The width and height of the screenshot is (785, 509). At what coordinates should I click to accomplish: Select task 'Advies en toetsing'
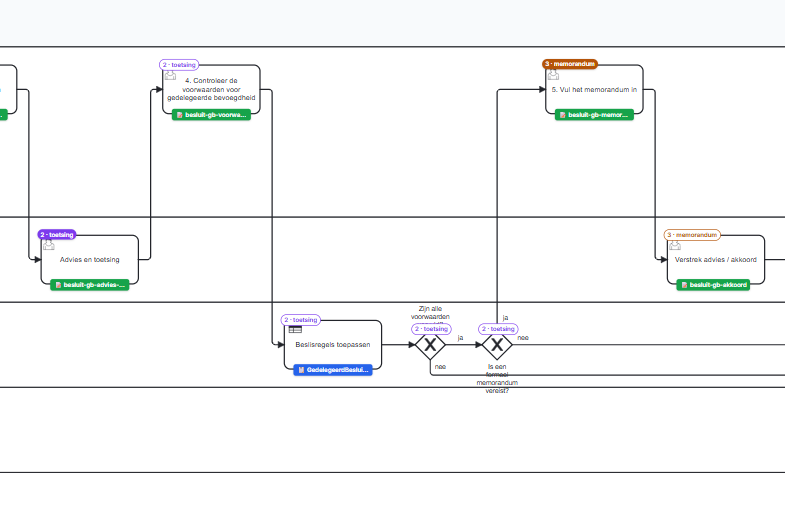pyautogui.click(x=90, y=260)
